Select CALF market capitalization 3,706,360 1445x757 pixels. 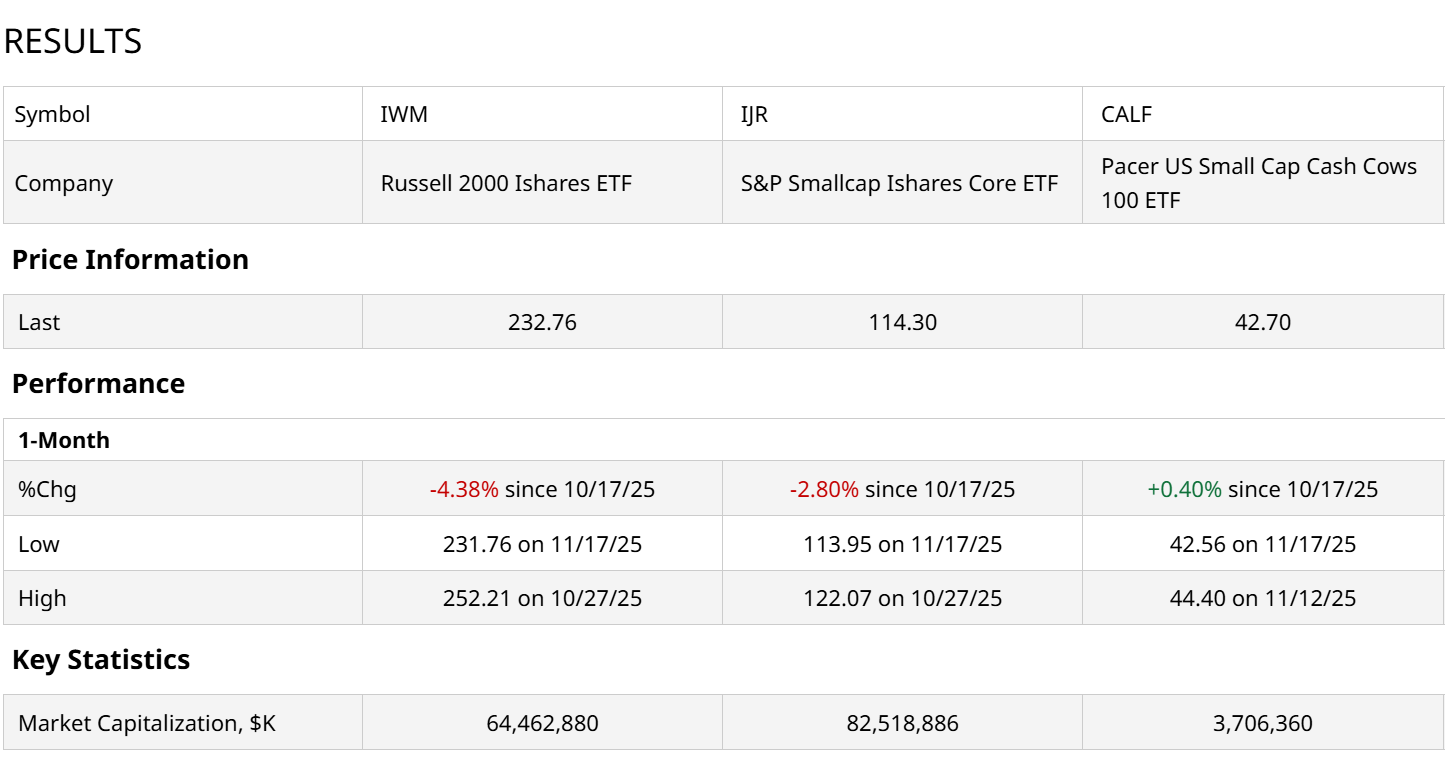click(x=1262, y=723)
